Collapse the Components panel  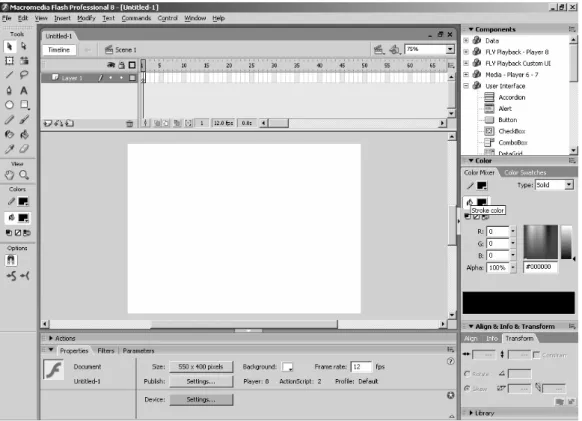click(471, 29)
